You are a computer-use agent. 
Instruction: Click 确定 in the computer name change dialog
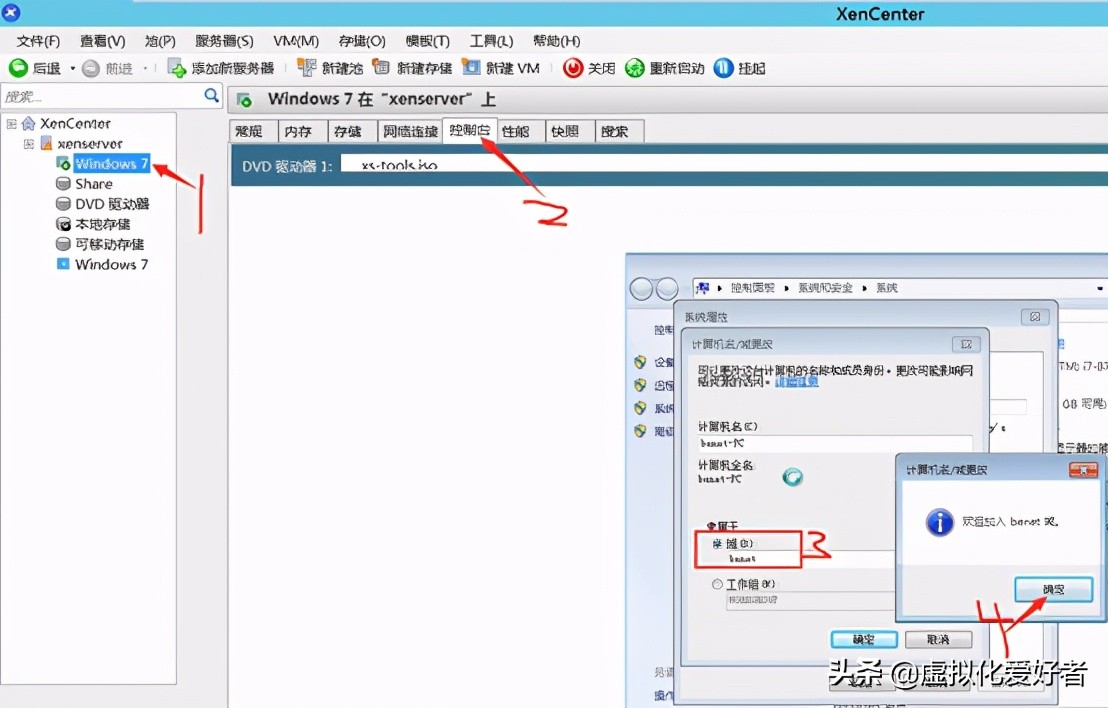(x=864, y=639)
